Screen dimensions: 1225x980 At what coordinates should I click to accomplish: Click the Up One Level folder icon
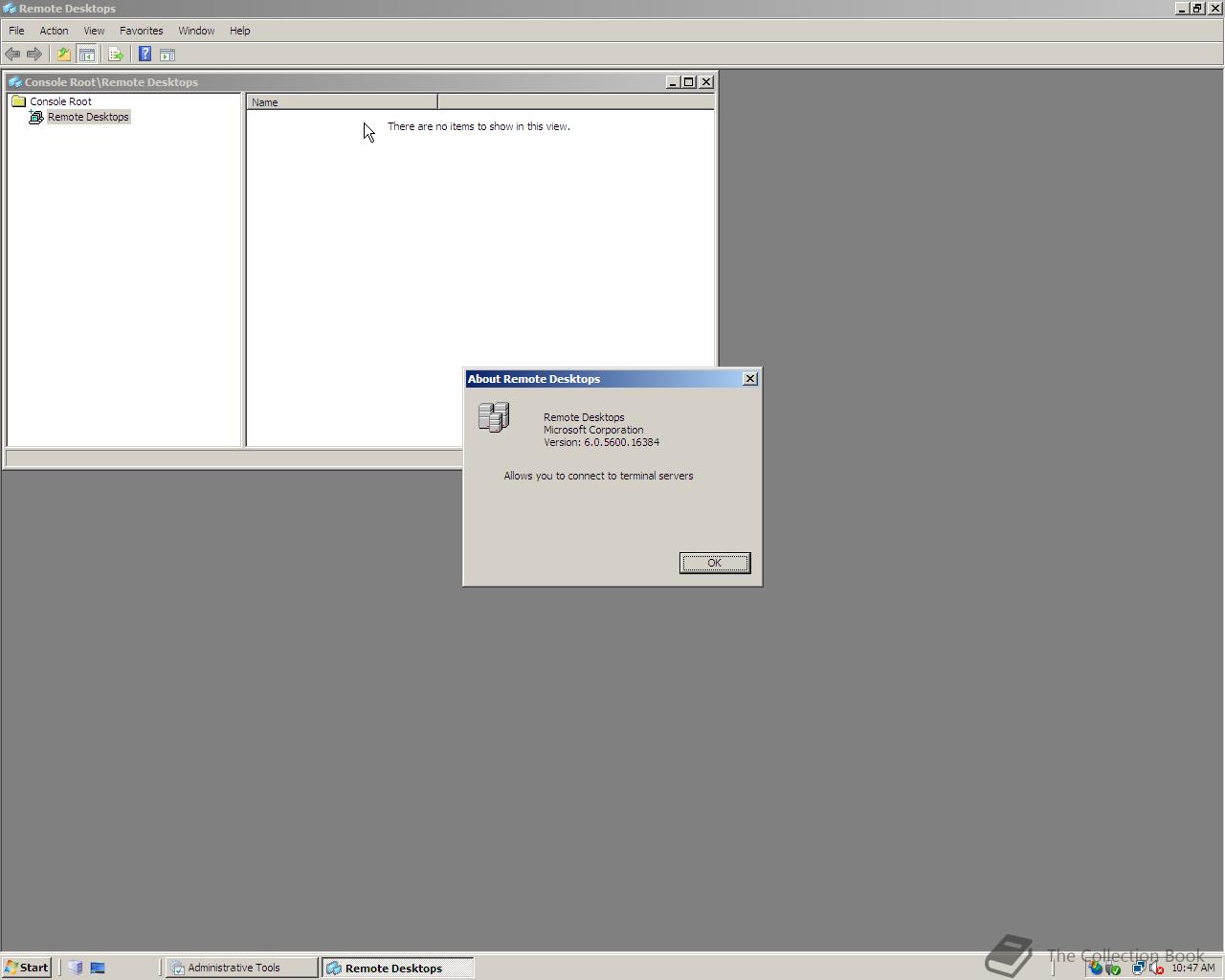(64, 55)
